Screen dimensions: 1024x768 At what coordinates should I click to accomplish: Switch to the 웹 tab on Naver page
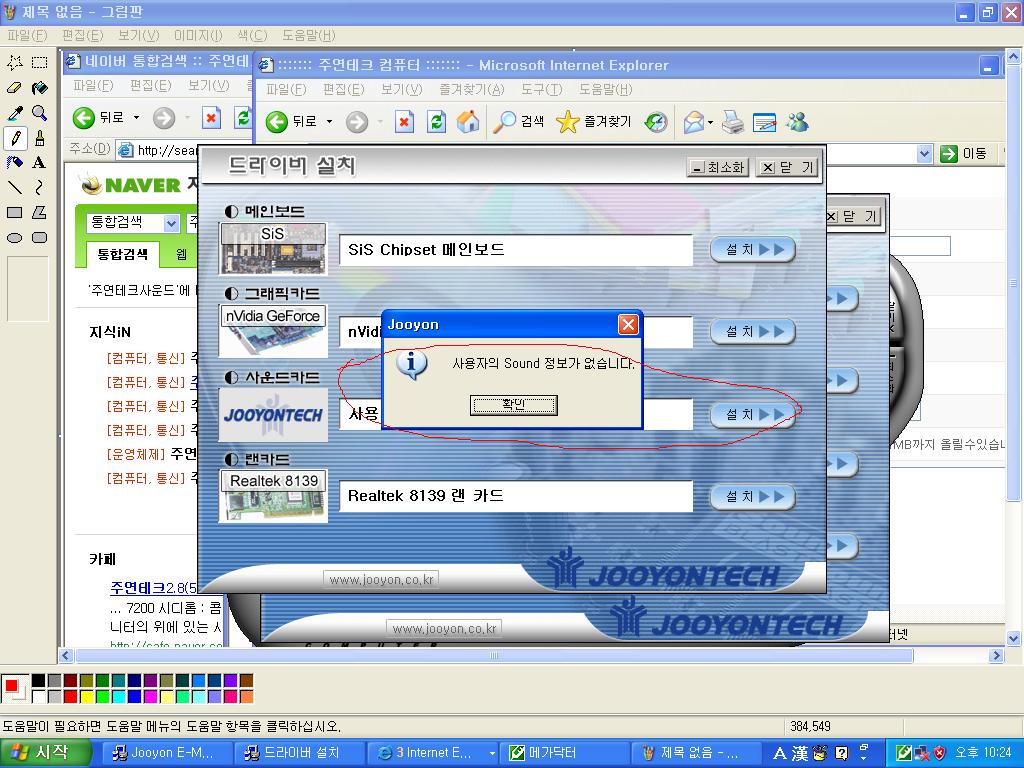(182, 254)
